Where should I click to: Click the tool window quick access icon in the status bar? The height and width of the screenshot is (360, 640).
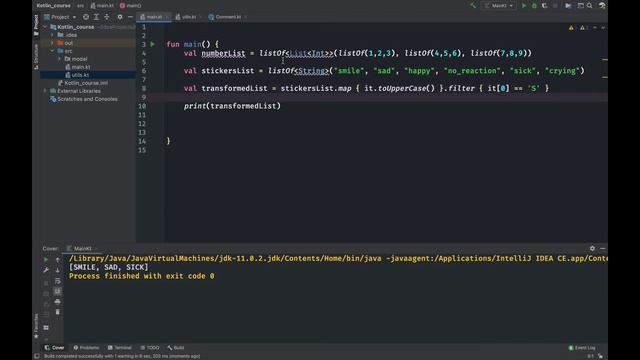(x=37, y=356)
